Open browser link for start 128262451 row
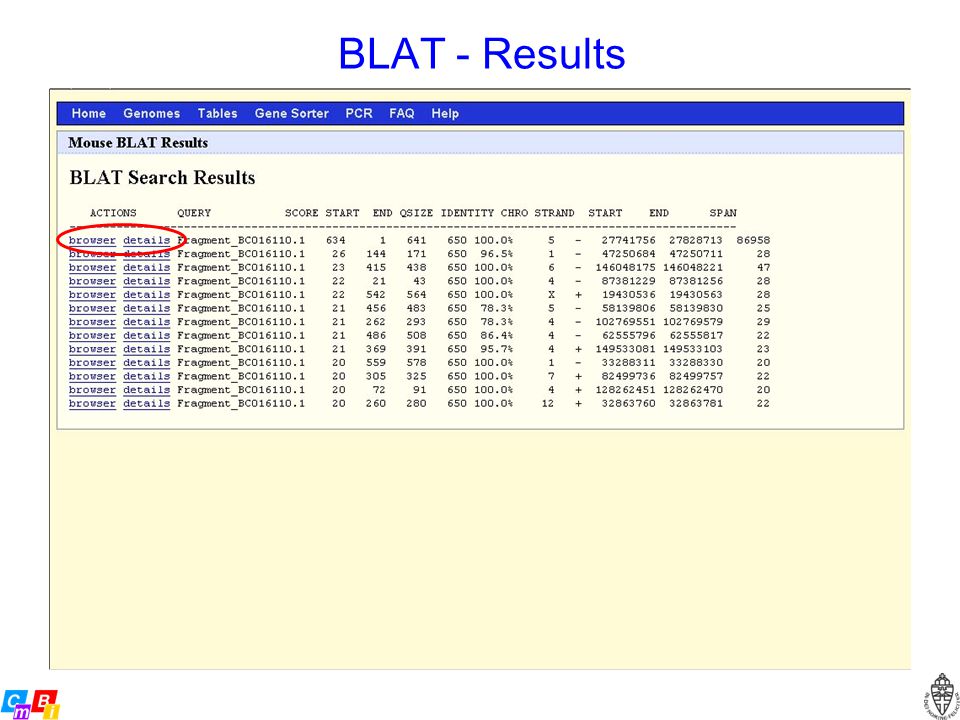The image size is (960, 720). click(92, 389)
